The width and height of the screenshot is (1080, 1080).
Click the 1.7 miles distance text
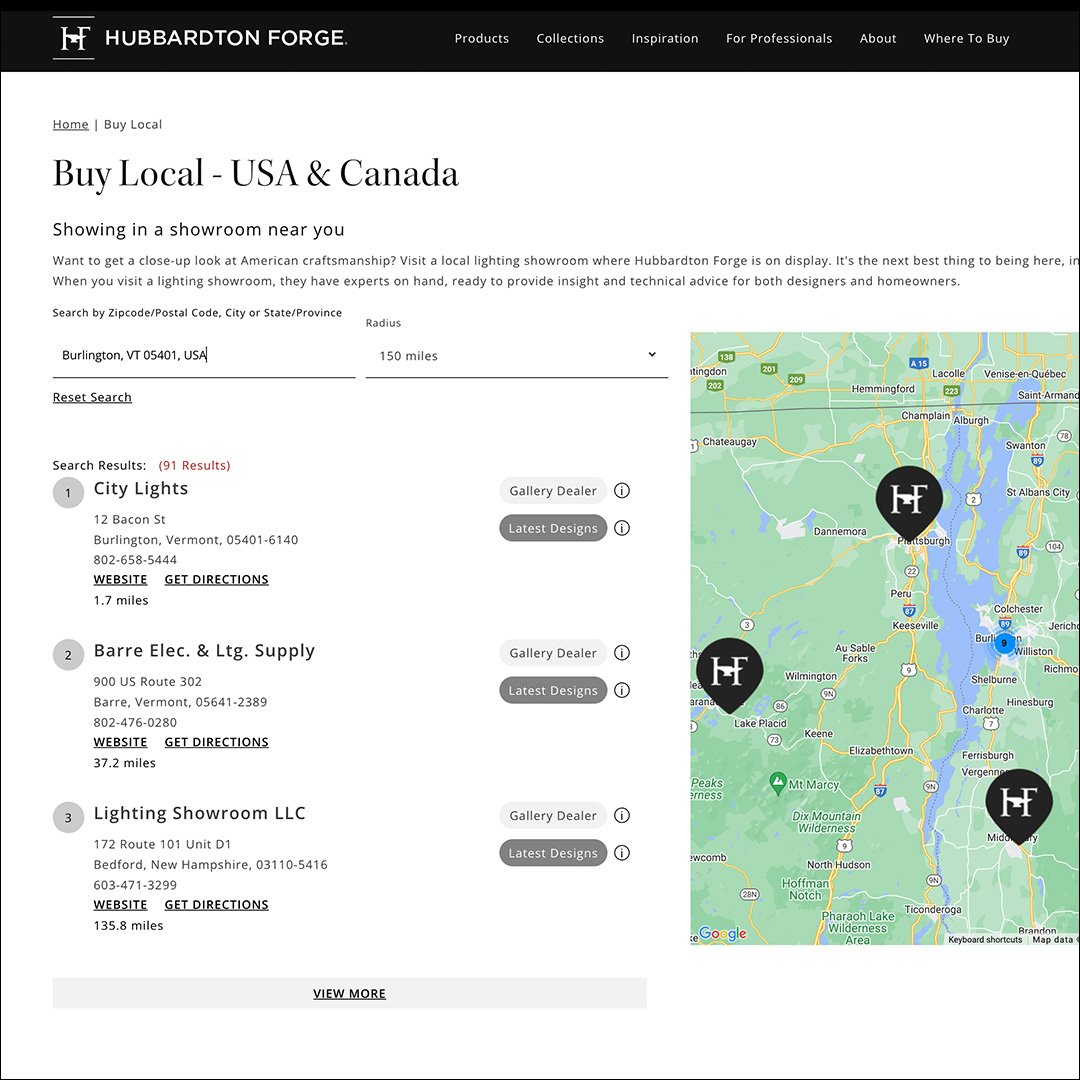point(121,601)
